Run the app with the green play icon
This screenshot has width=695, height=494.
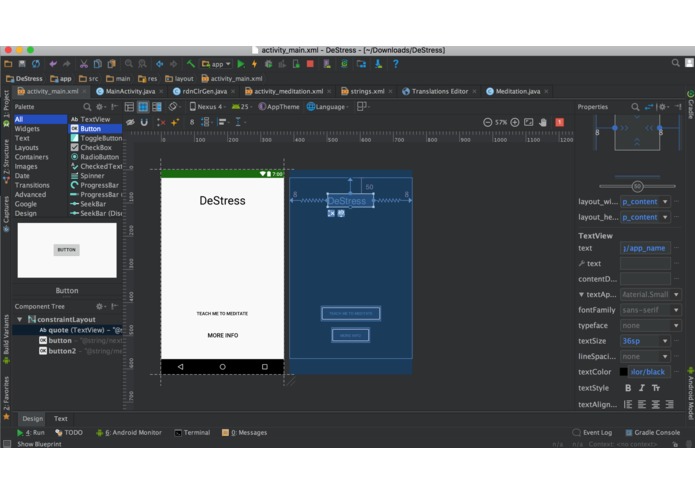pyautogui.click(x=241, y=64)
